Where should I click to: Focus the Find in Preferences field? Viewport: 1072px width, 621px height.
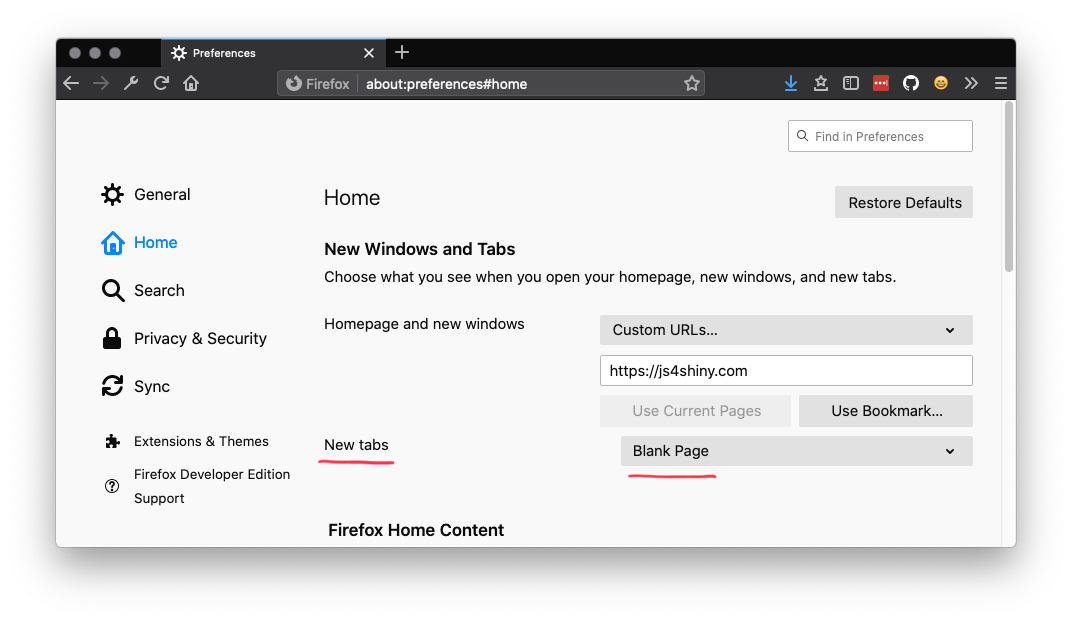point(880,136)
